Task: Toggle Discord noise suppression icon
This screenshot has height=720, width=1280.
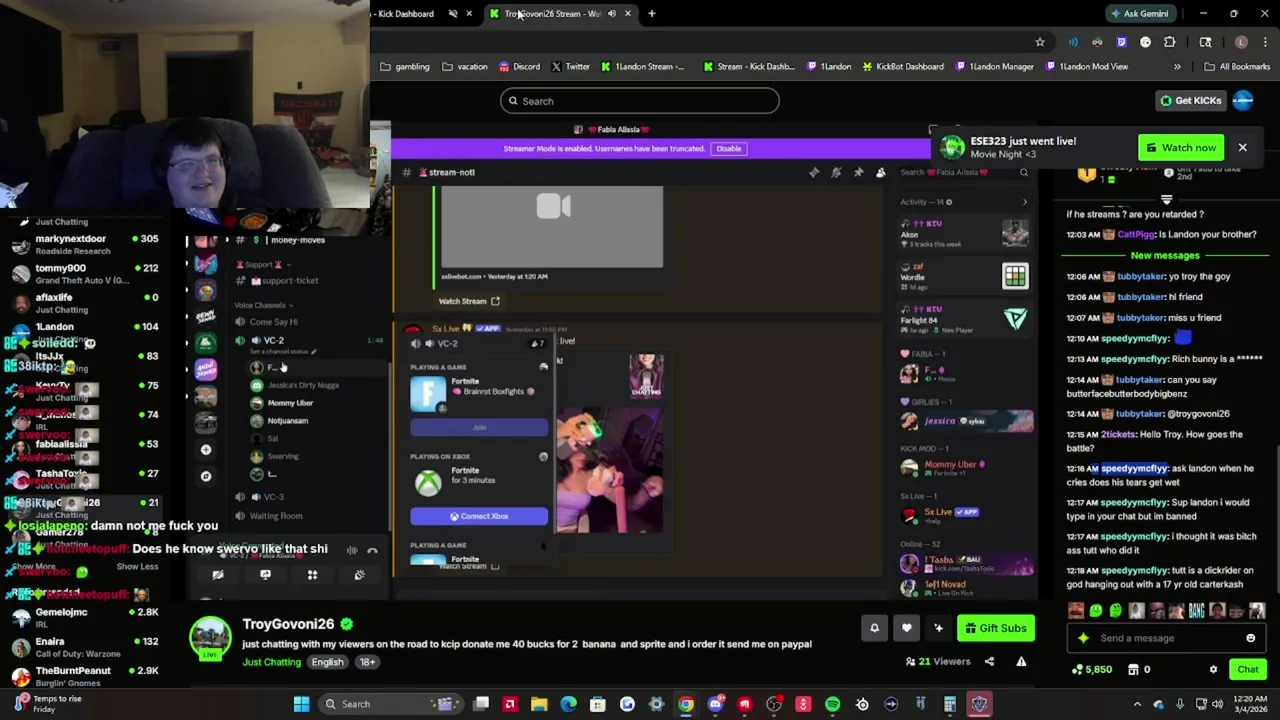Action: [352, 550]
